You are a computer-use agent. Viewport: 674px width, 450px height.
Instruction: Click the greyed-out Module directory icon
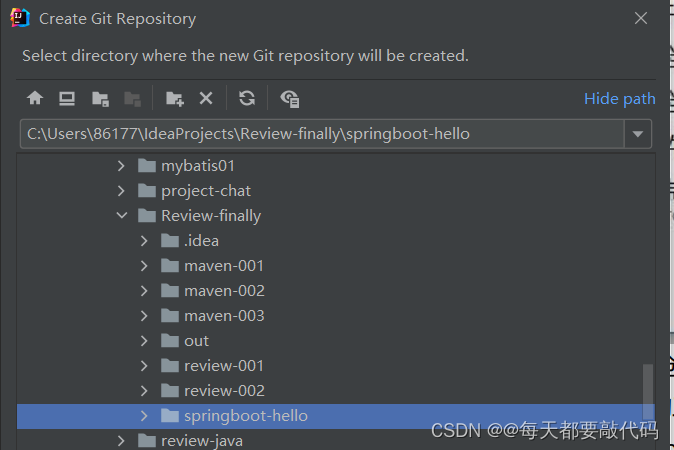[132, 99]
